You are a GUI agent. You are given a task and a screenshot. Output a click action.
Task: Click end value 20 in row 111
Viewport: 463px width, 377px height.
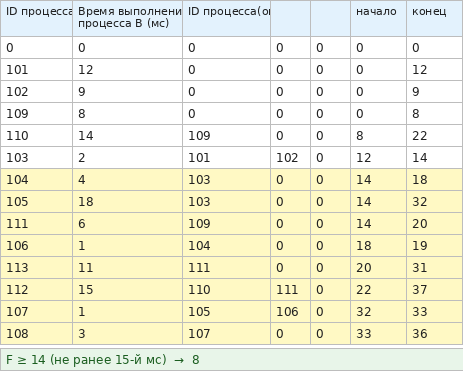click(435, 224)
